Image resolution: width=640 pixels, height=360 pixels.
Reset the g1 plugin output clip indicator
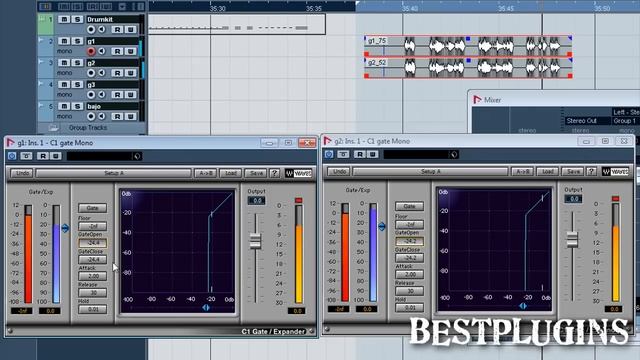[x=299, y=200]
